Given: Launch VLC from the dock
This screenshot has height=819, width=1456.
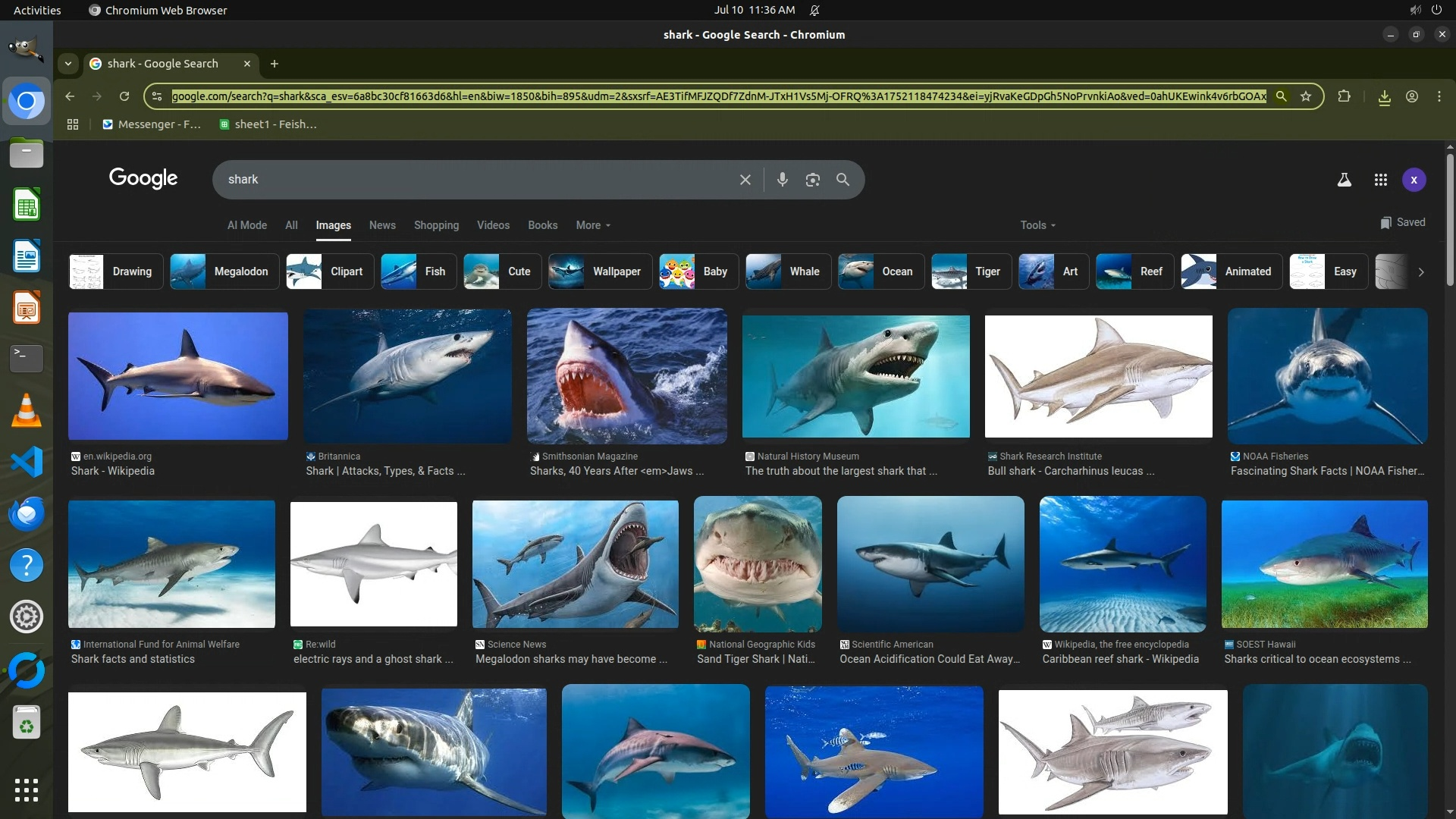Looking at the screenshot, I should tap(27, 410).
